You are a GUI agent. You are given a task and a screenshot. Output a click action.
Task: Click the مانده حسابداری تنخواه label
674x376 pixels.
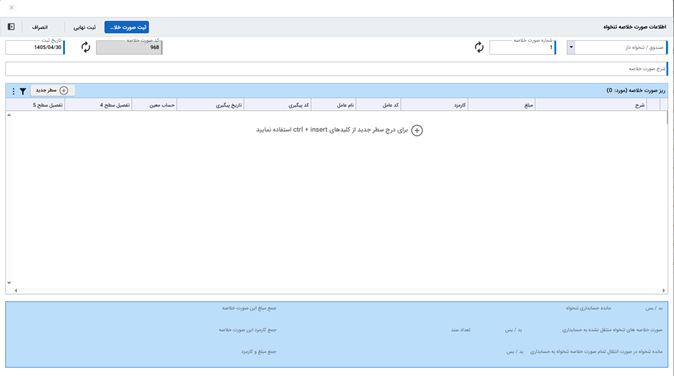588,308
